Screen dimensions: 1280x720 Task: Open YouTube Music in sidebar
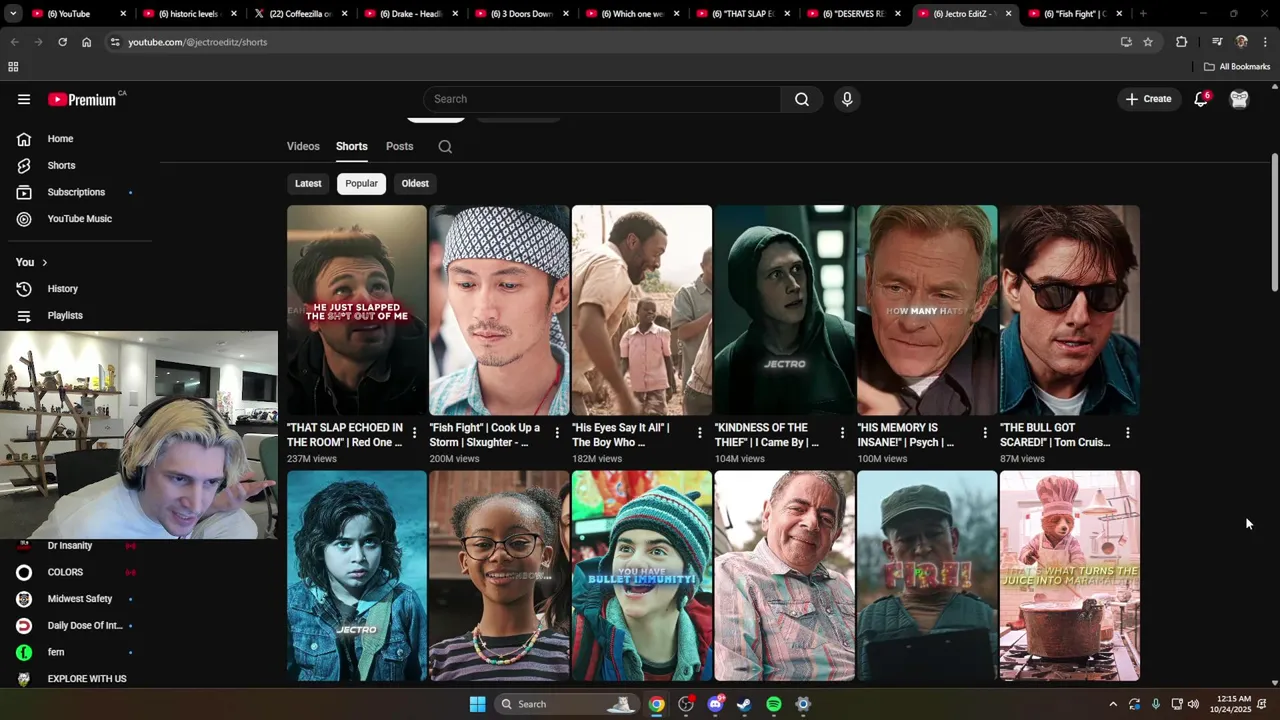click(80, 219)
